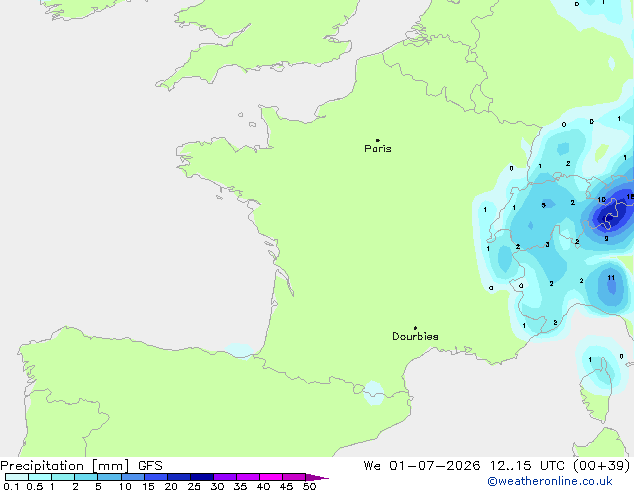Click the Paris location dot marker
Screen dimensions: 634x490
[x=378, y=140]
